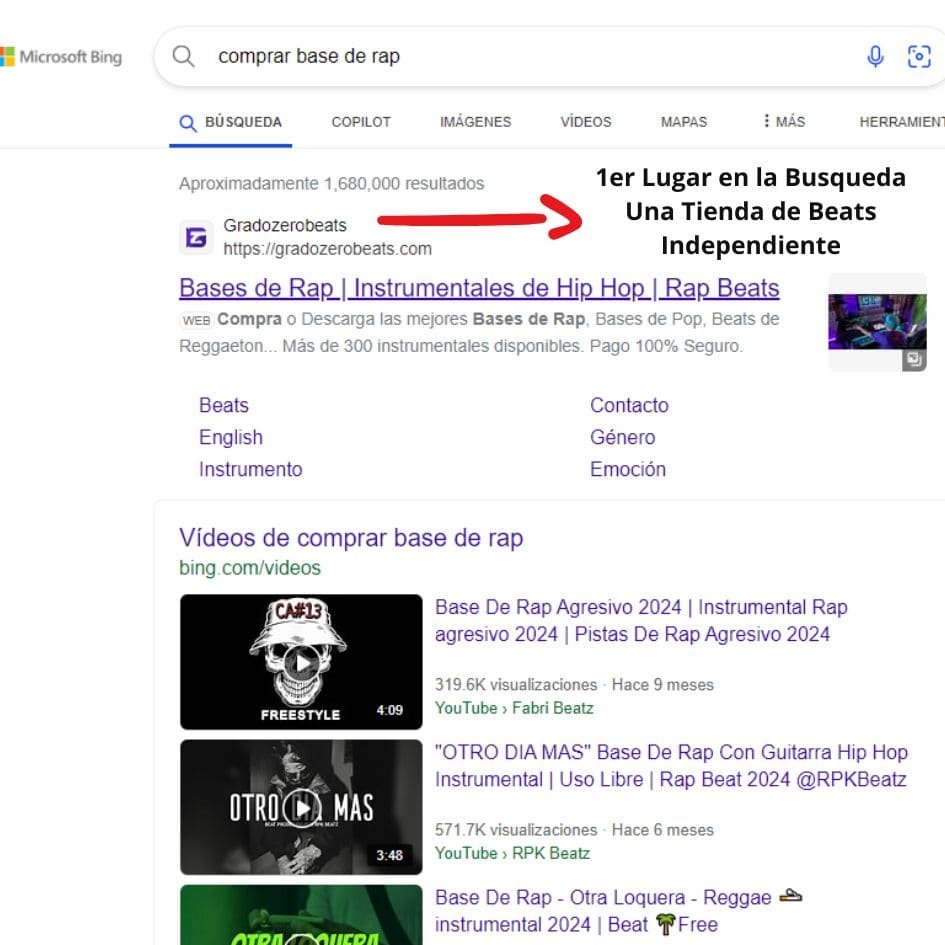
Task: Switch to the Copilot tab
Action: (x=361, y=122)
